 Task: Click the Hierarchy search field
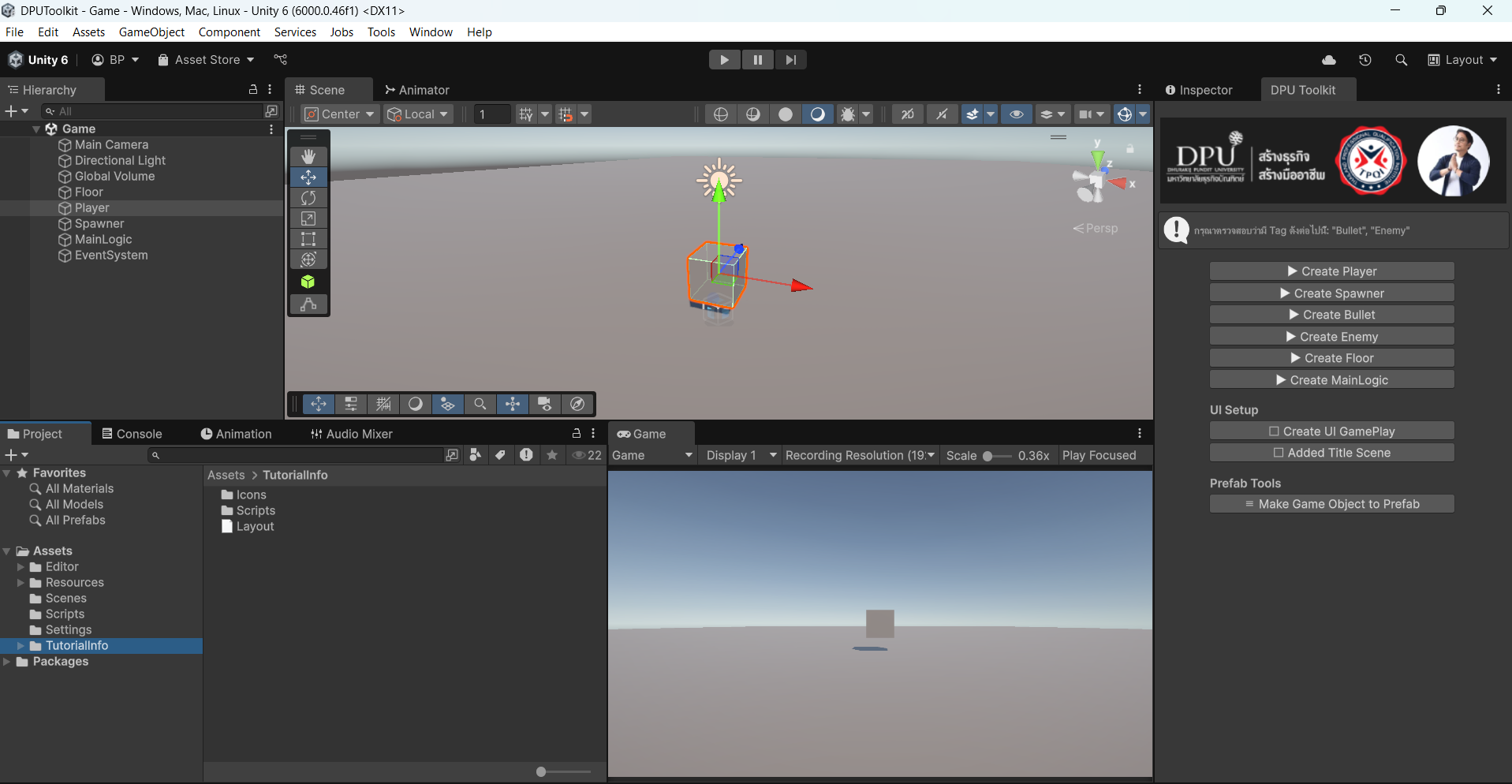tap(151, 111)
